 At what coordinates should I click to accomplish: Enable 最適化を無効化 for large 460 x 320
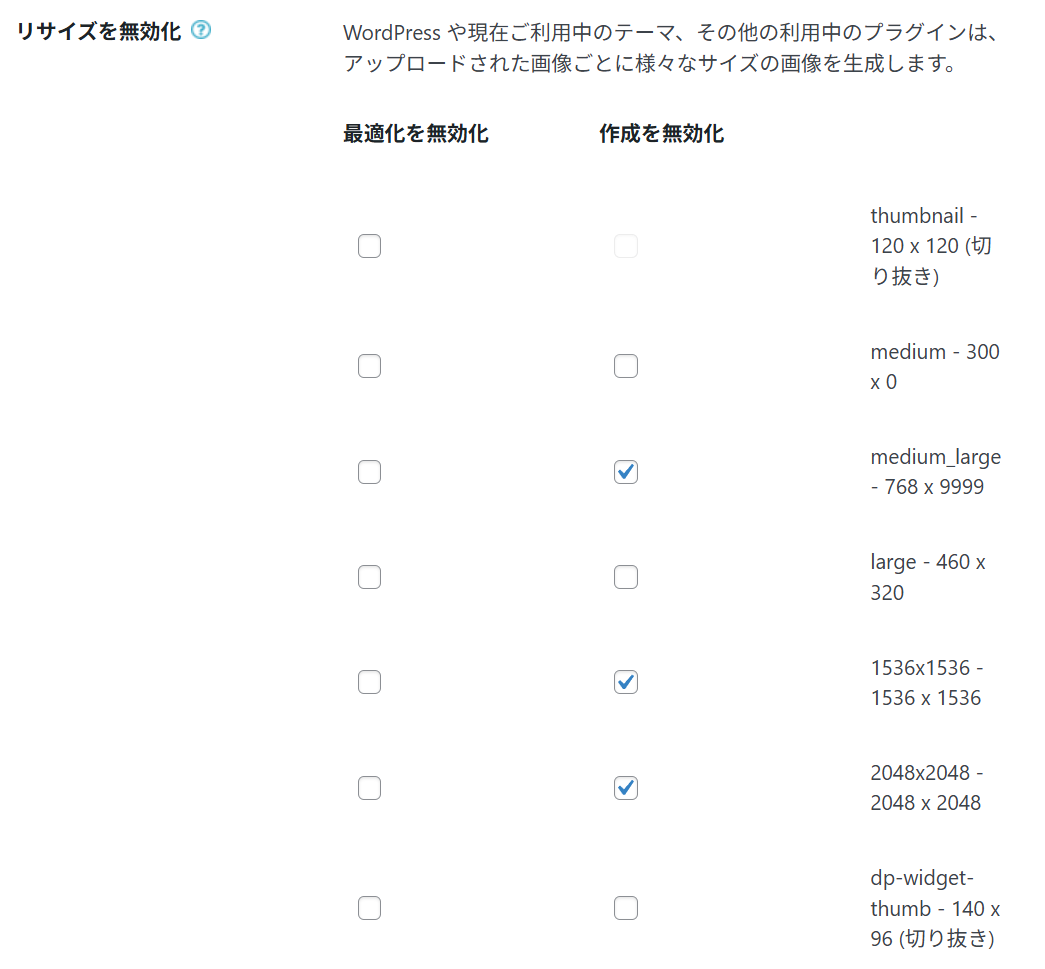(369, 577)
